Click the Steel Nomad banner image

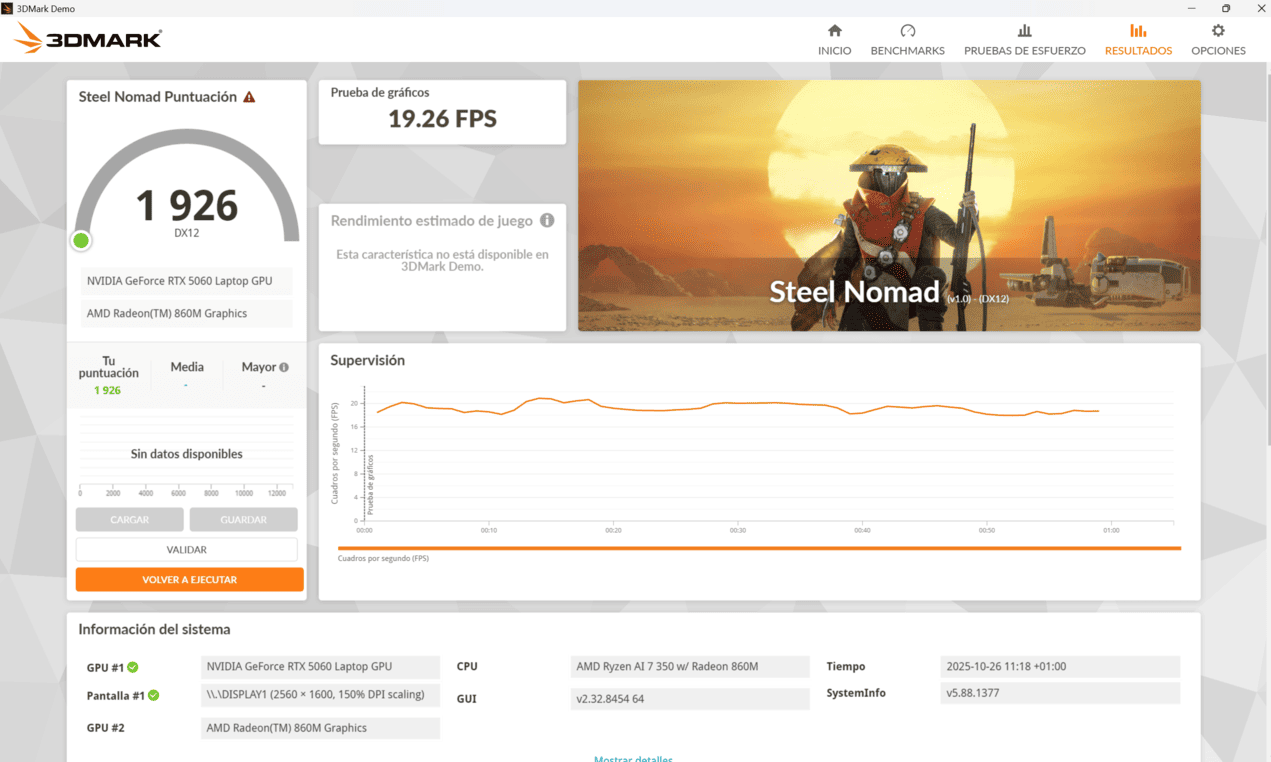coord(889,205)
